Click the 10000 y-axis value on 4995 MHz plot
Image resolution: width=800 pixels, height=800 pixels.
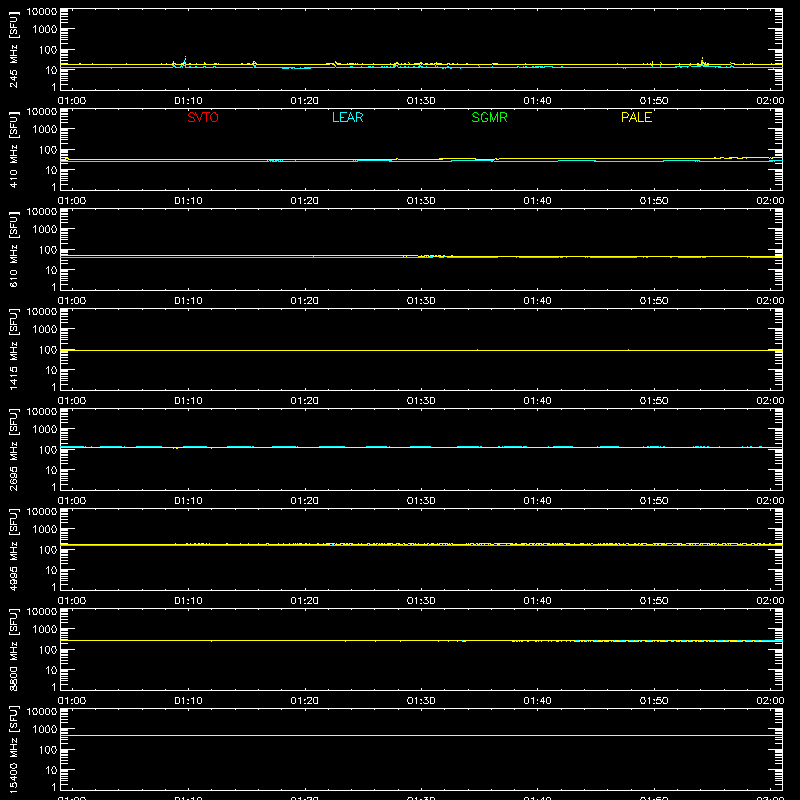coord(42,512)
